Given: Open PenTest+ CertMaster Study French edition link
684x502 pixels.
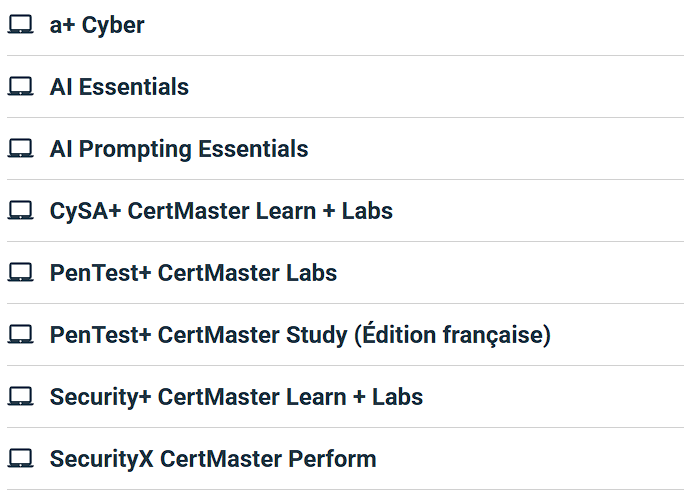Looking at the screenshot, I should pyautogui.click(x=300, y=335).
